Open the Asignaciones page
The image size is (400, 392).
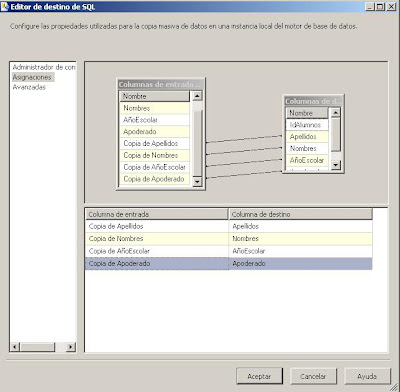[x=32, y=77]
